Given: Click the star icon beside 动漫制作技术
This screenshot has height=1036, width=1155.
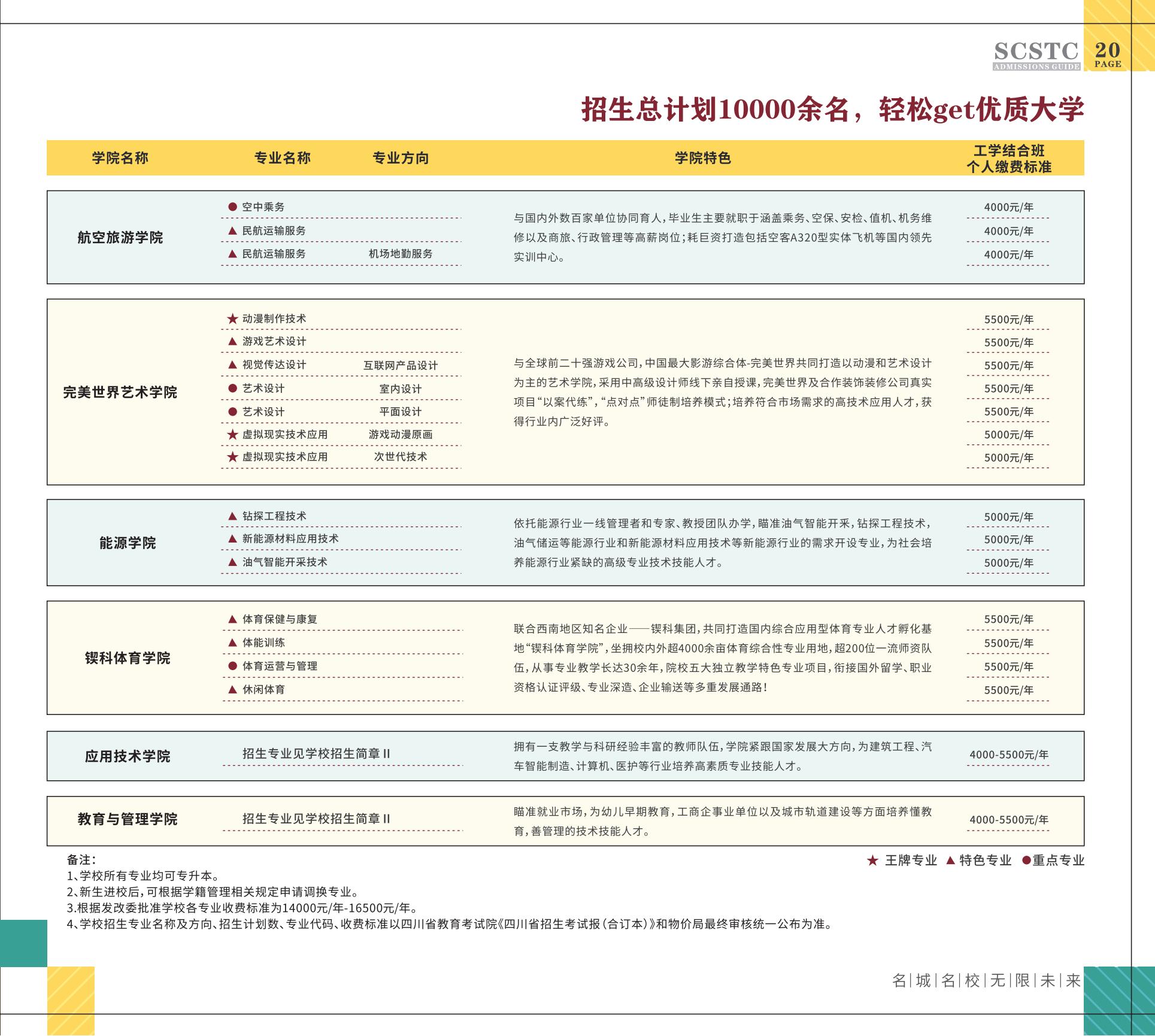Looking at the screenshot, I should (233, 319).
